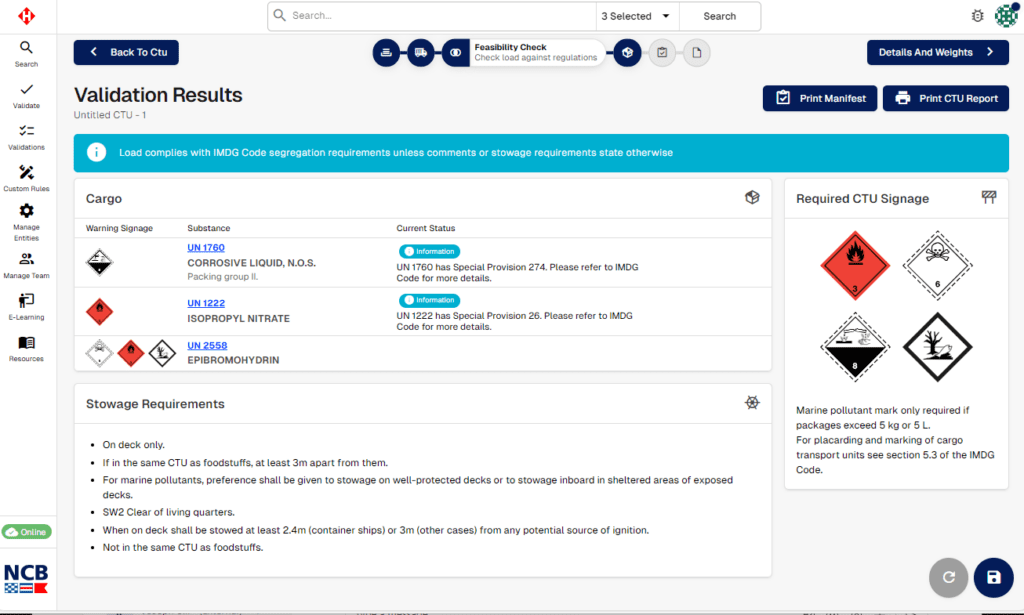Click the truck step icon in progress bar

(x=422, y=53)
